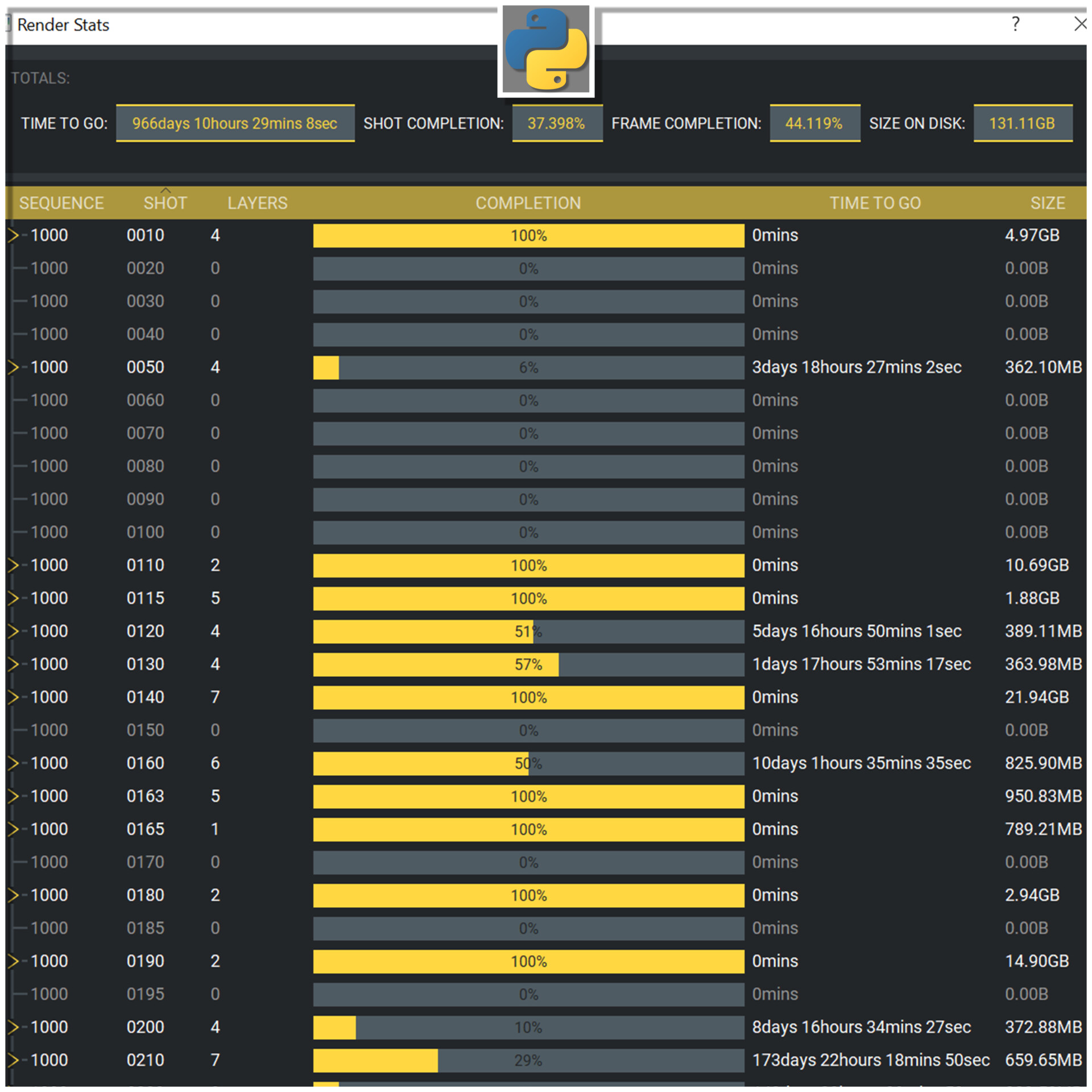Viewport: 1092px width, 1092px height.
Task: Close the Render Stats window
Action: pos(1079,24)
